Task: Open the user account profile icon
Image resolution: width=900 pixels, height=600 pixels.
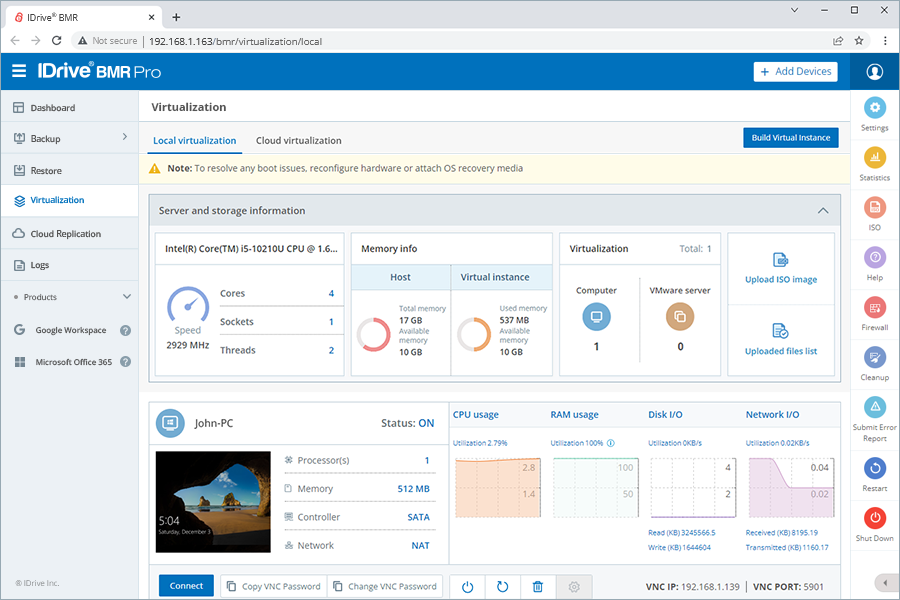Action: pos(874,72)
